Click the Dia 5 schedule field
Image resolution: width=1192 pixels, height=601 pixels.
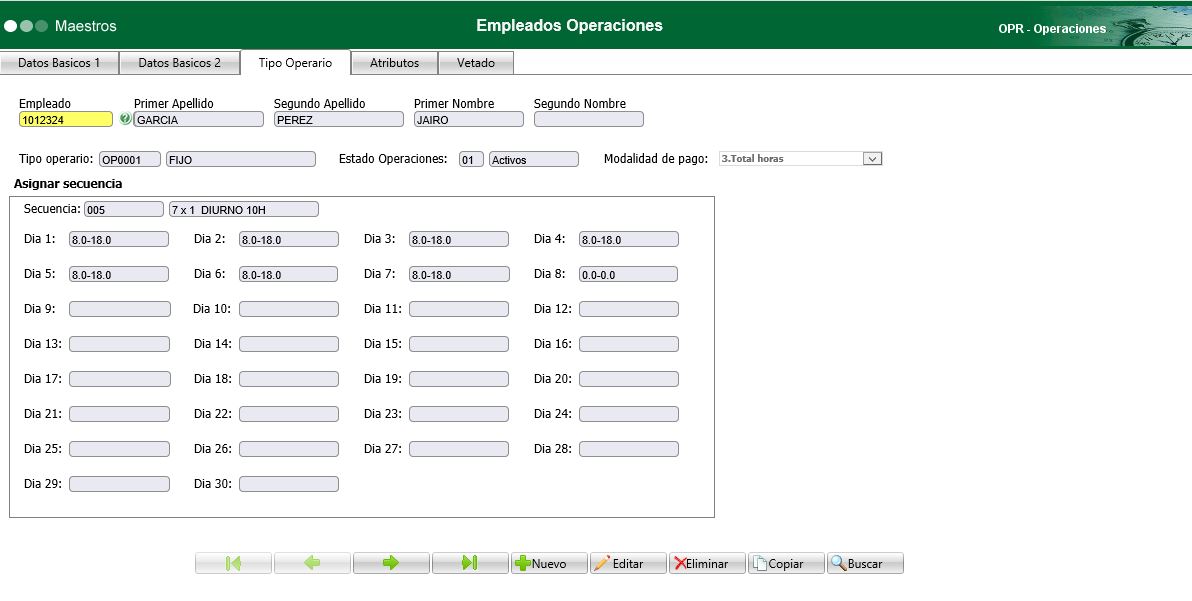pos(119,274)
